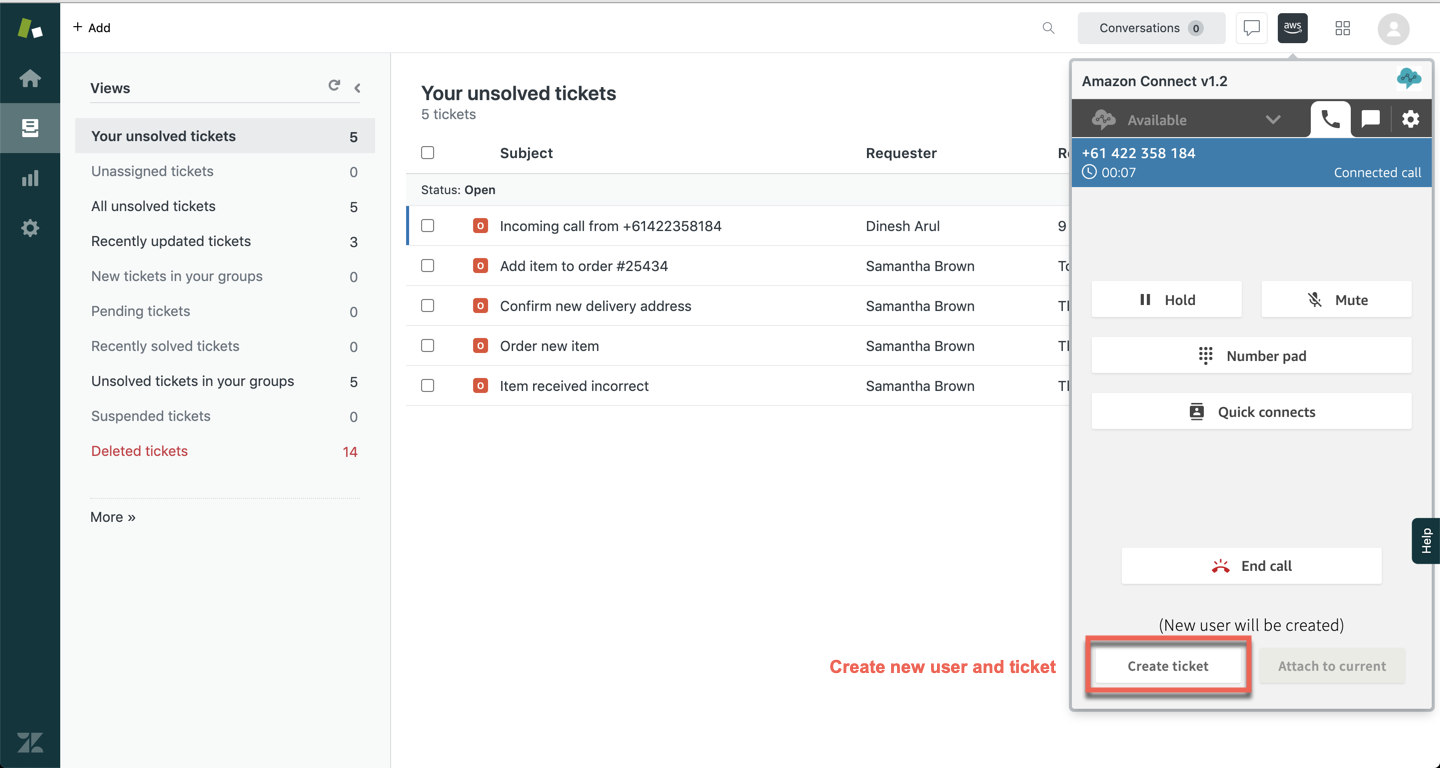Open the Home icon in sidebar
Viewport: 1440px width, 768px height.
30,78
